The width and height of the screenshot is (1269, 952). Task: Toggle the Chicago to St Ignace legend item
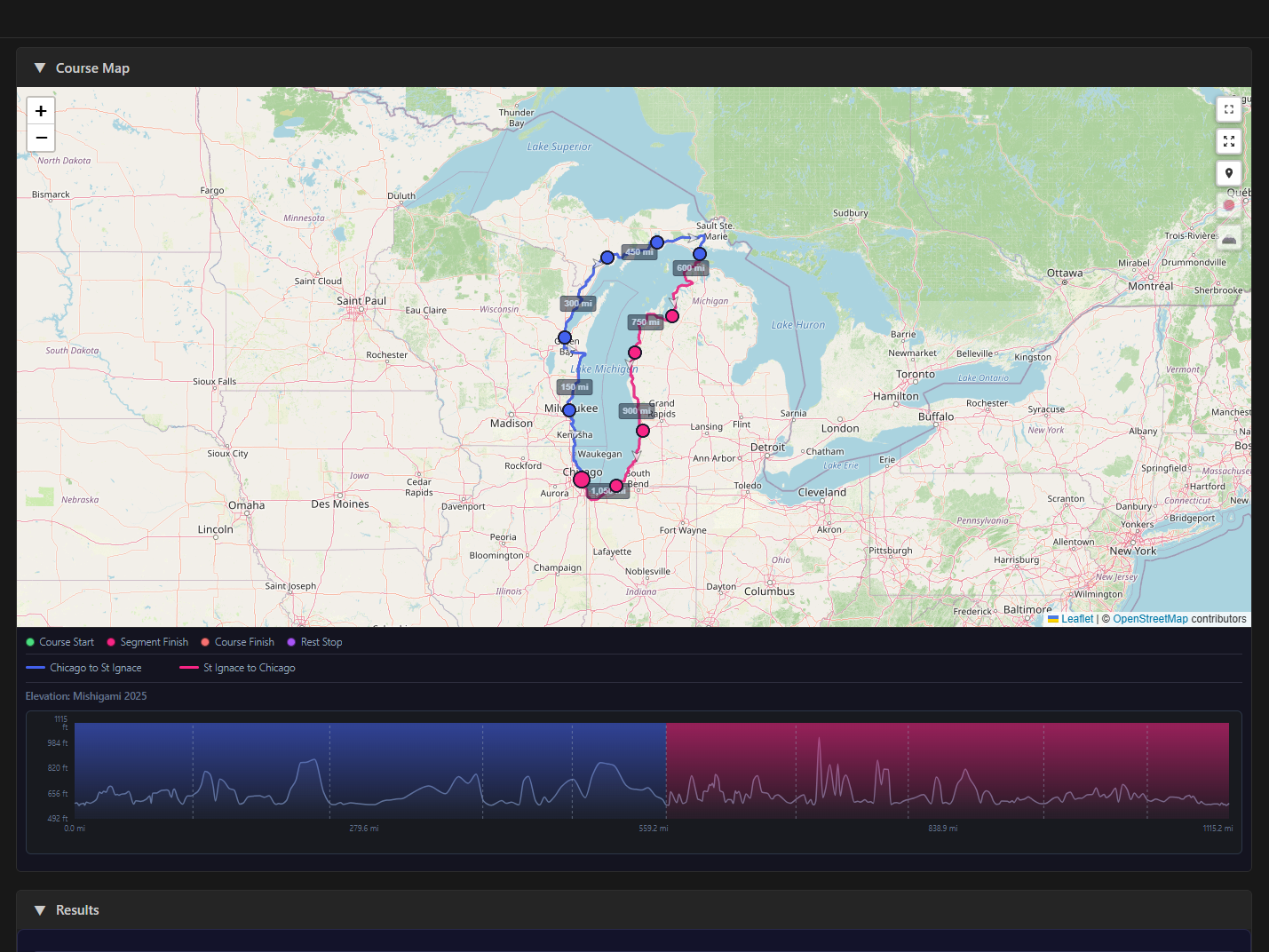coord(84,668)
